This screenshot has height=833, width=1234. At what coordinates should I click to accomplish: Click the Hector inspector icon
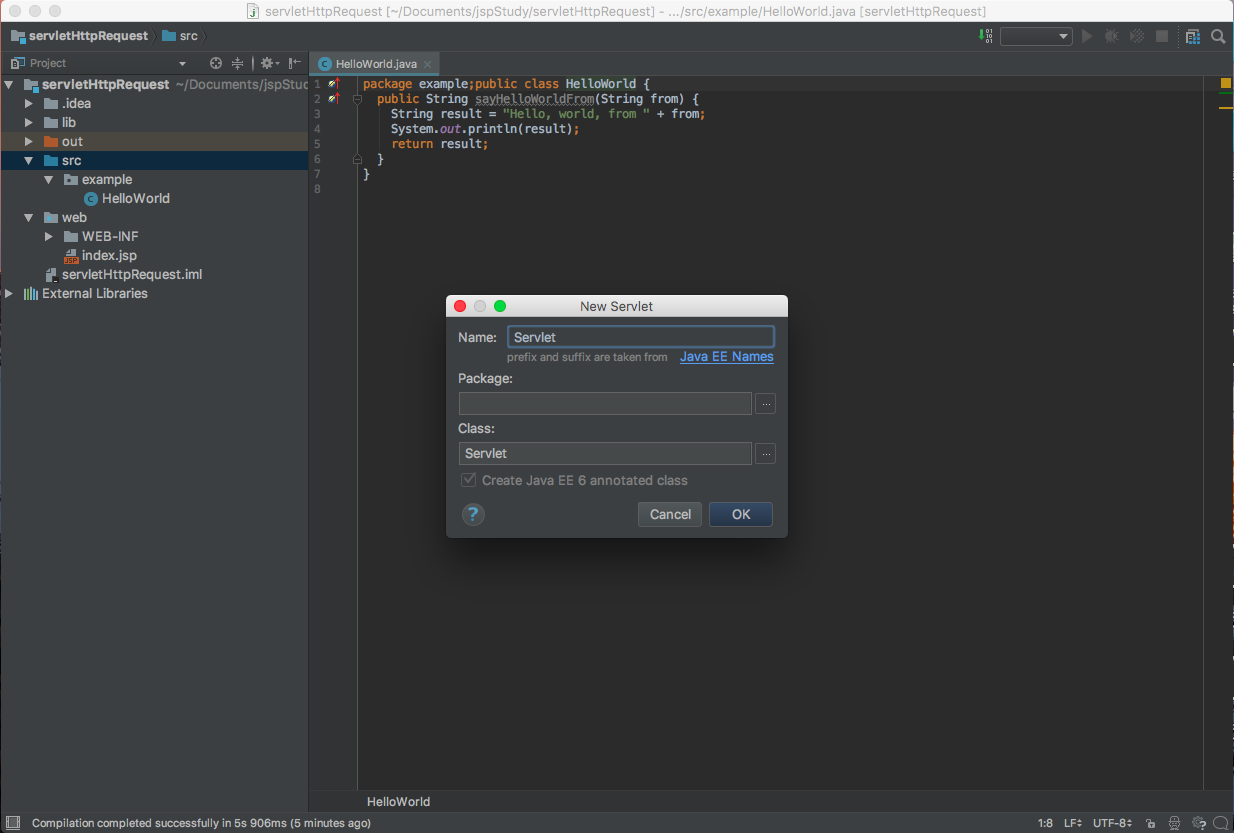click(x=1174, y=823)
